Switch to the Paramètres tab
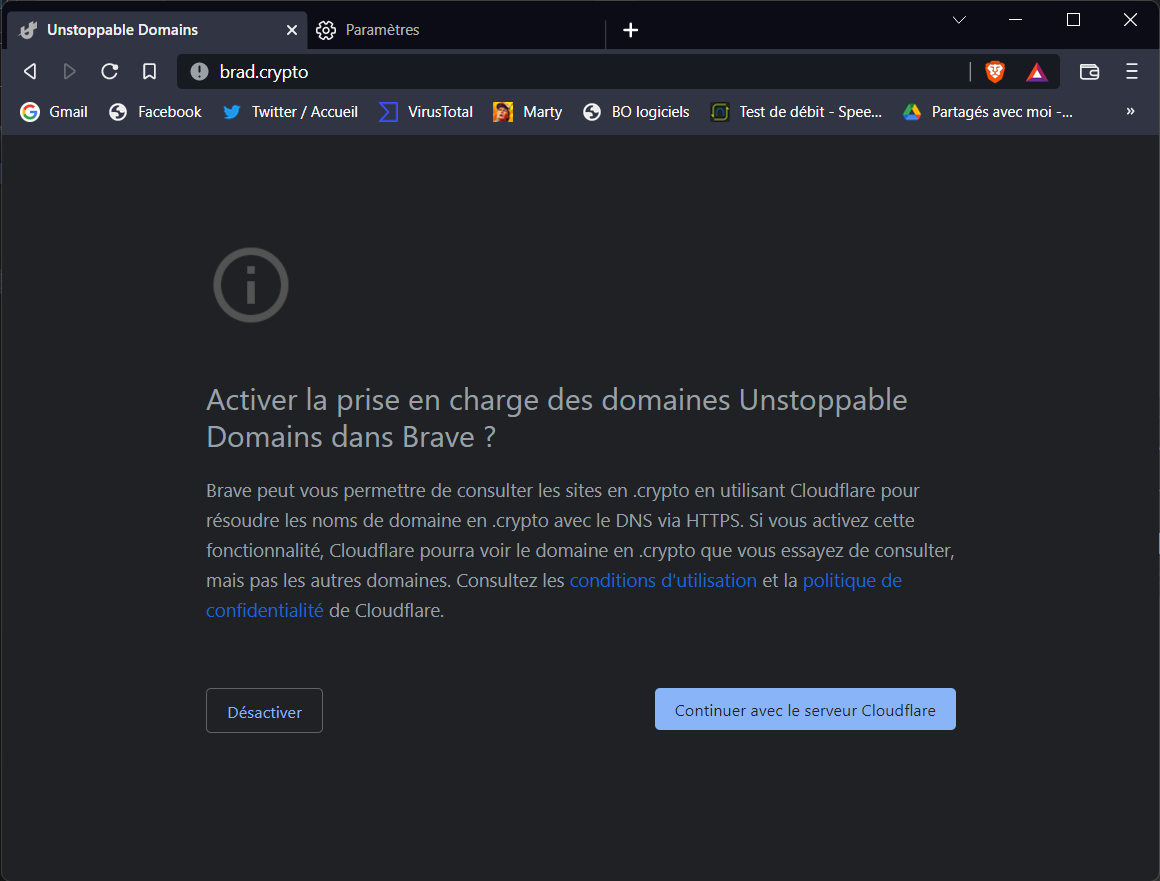 [455, 30]
